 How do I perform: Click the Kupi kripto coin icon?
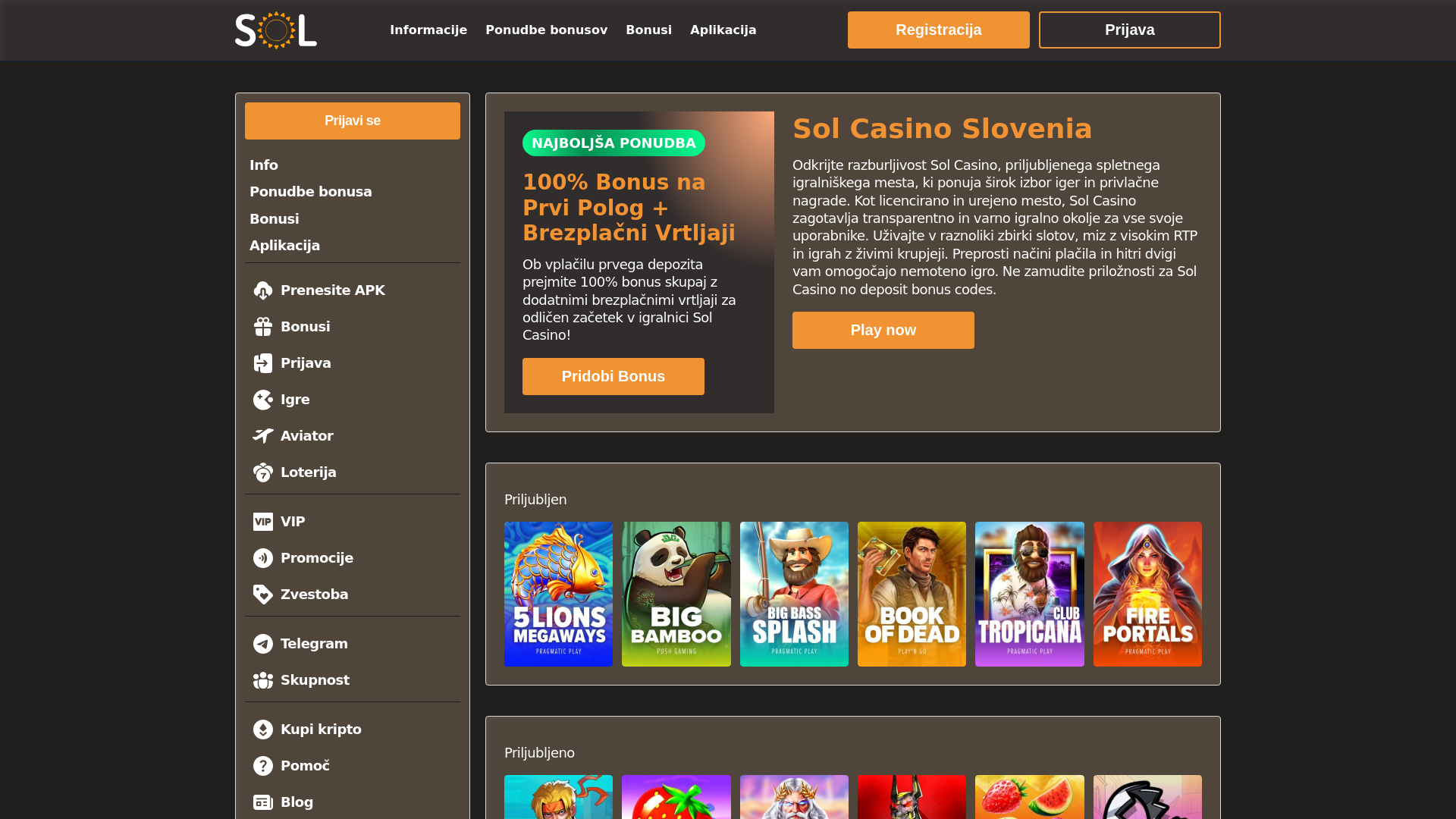(263, 730)
